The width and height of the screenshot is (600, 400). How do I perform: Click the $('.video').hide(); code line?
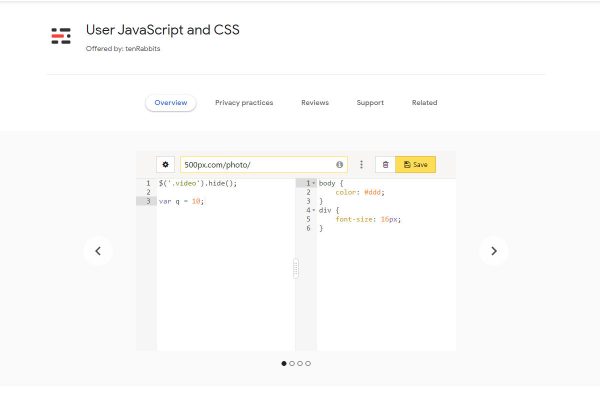tap(198, 183)
